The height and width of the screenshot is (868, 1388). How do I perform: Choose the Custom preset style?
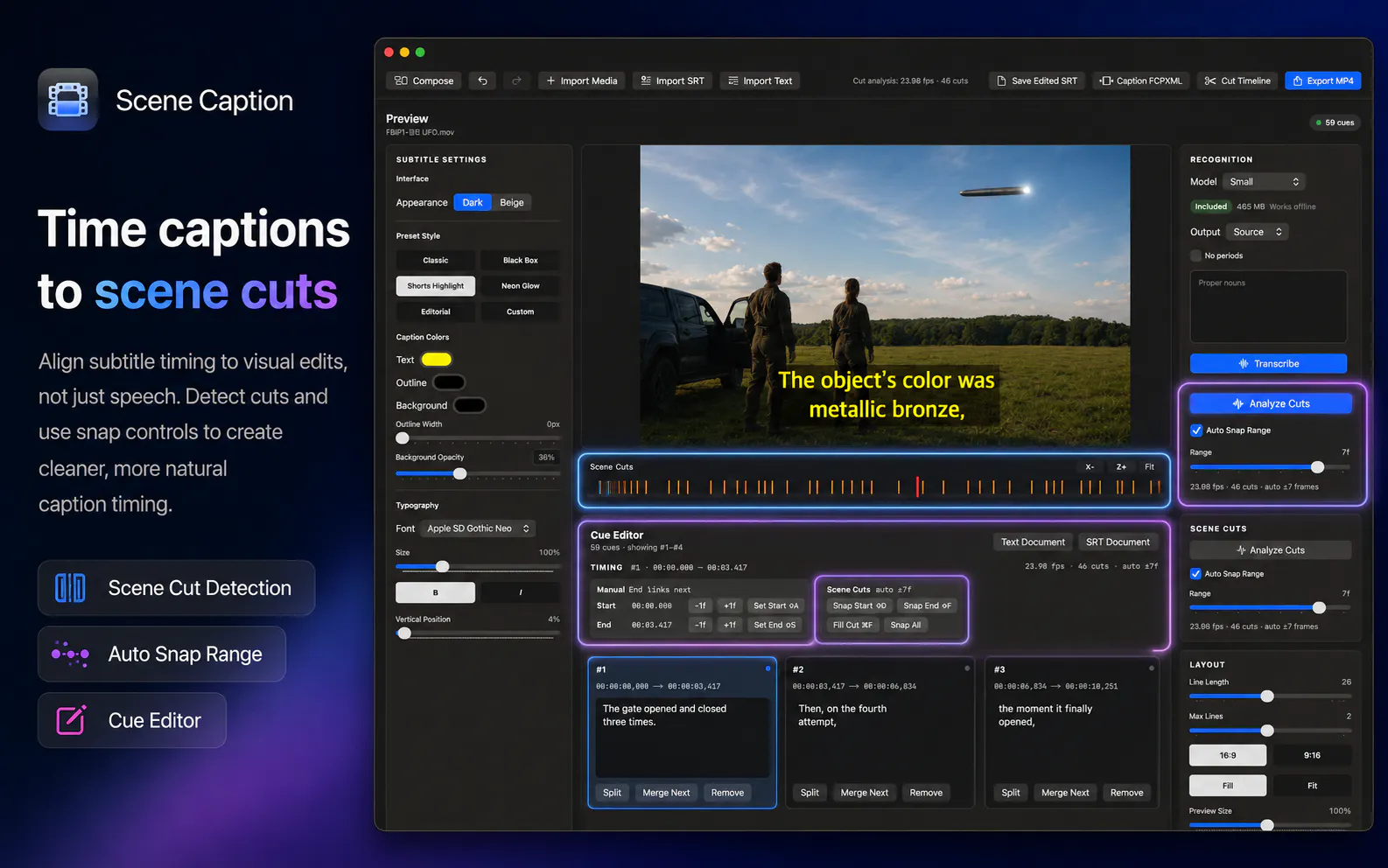521,311
